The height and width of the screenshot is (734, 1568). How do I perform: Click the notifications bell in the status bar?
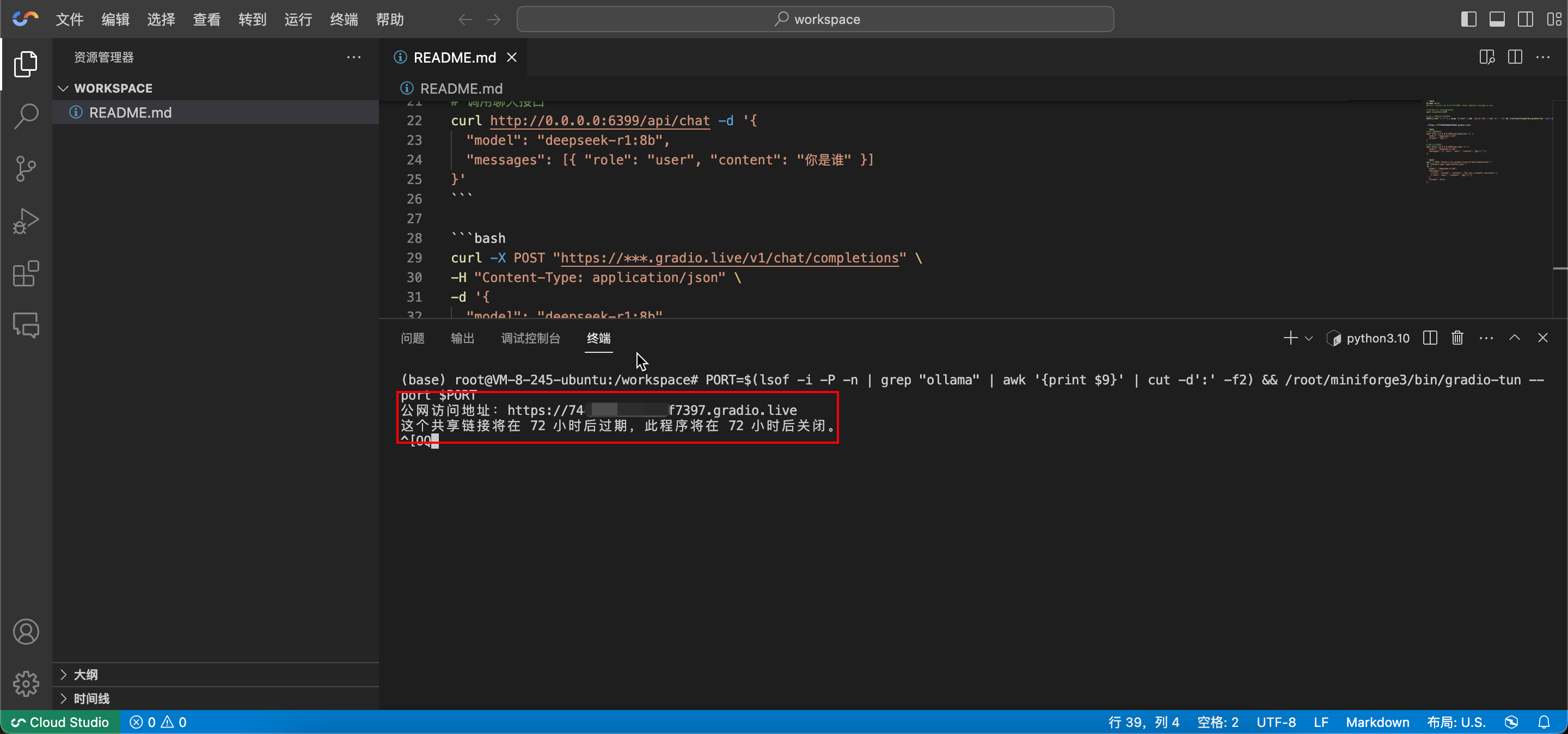pos(1544,722)
